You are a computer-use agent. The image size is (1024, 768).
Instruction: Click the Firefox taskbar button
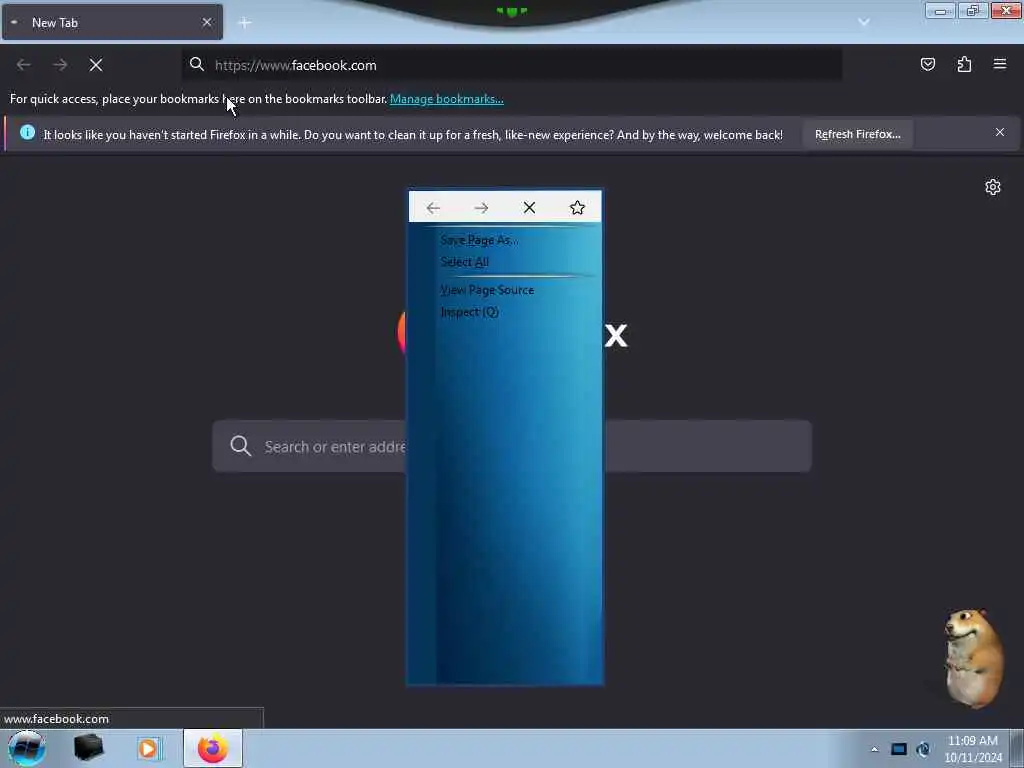[x=213, y=748]
